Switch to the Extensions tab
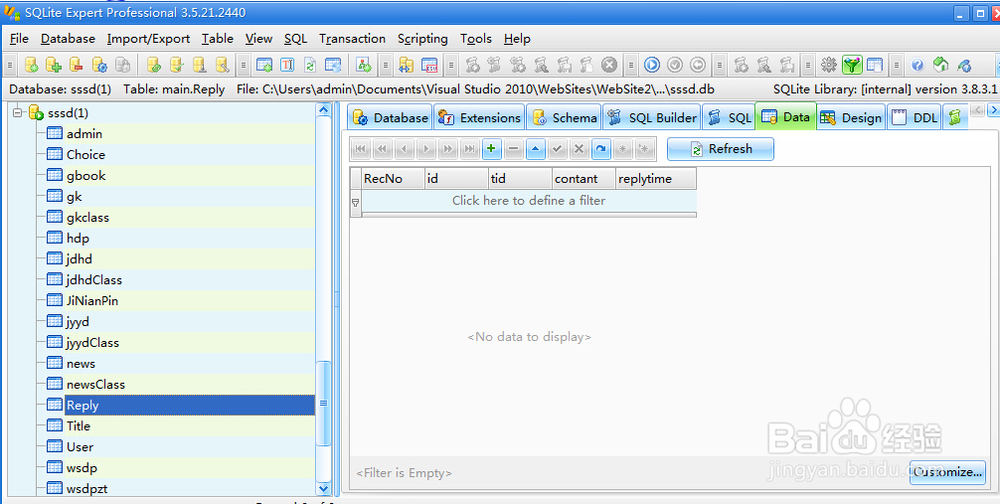The height and width of the screenshot is (504, 1000). (480, 117)
